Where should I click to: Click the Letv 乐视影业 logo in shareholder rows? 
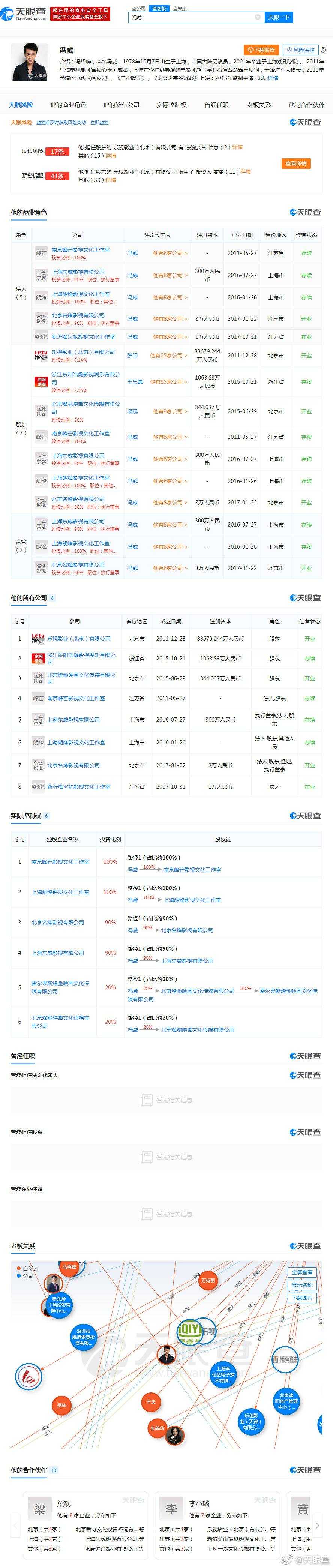click(x=41, y=356)
